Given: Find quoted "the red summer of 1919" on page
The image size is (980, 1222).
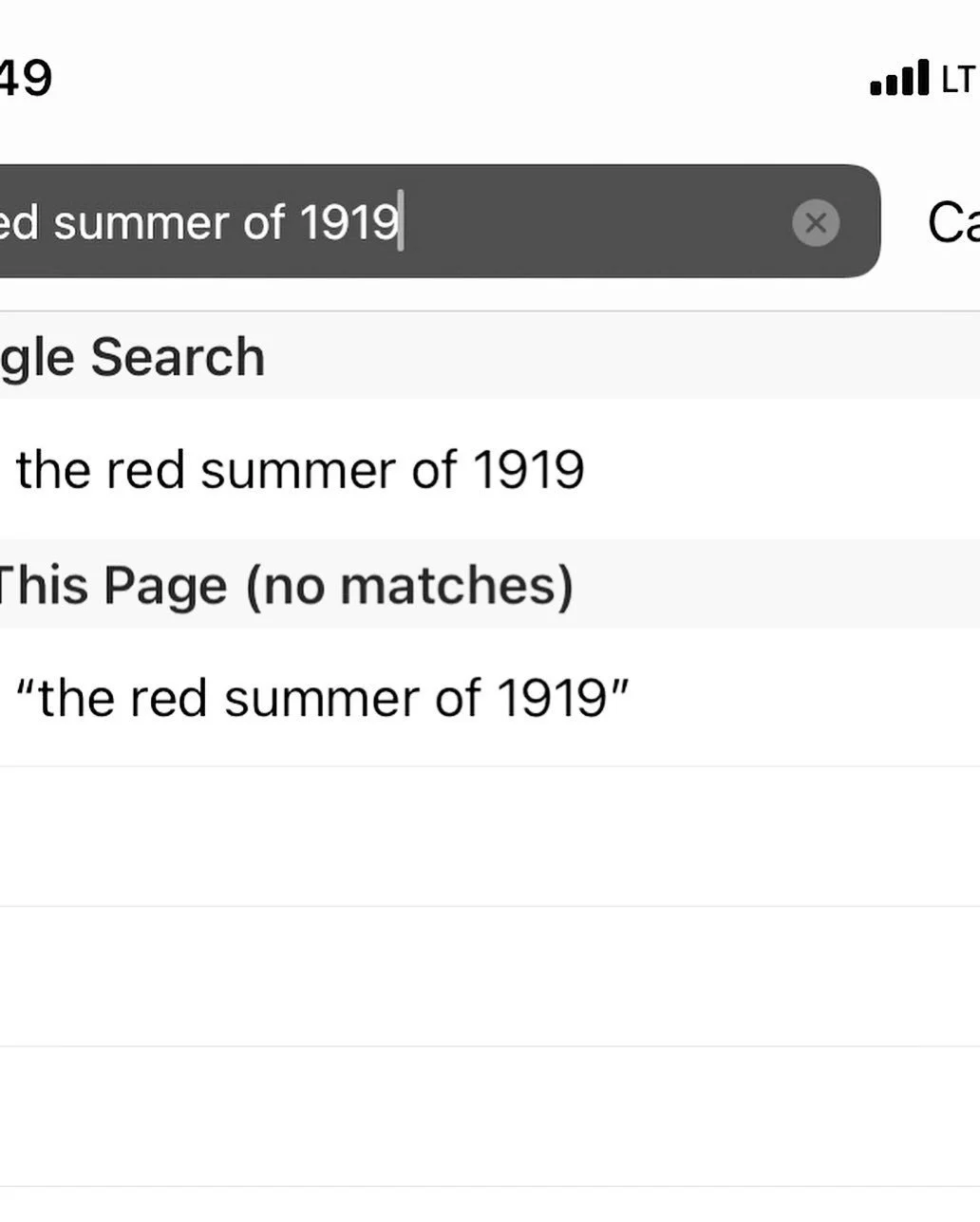Looking at the screenshot, I should coord(323,698).
